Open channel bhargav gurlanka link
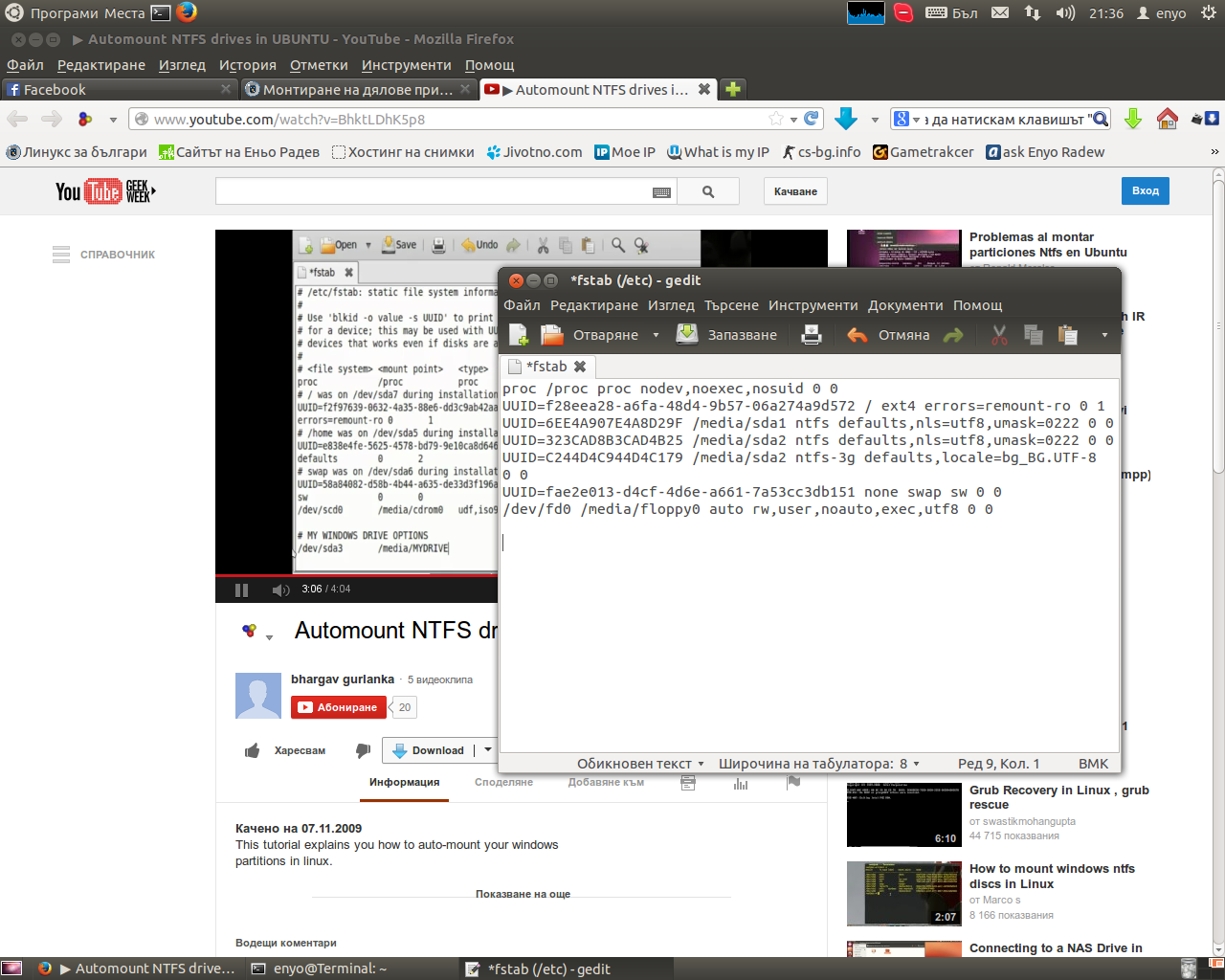 click(x=343, y=679)
